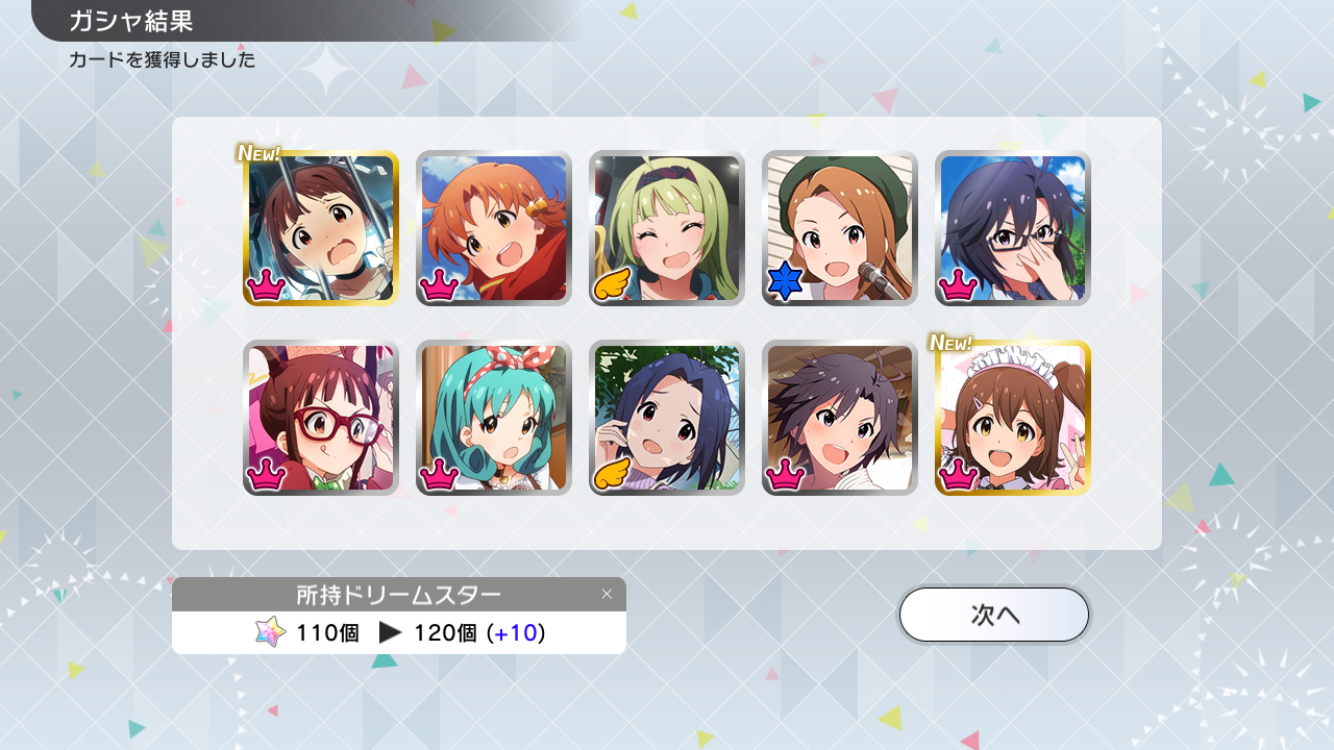1334x750 pixels.
Task: Click the pink crown icon on red-glasses card
Action: click(x=266, y=475)
